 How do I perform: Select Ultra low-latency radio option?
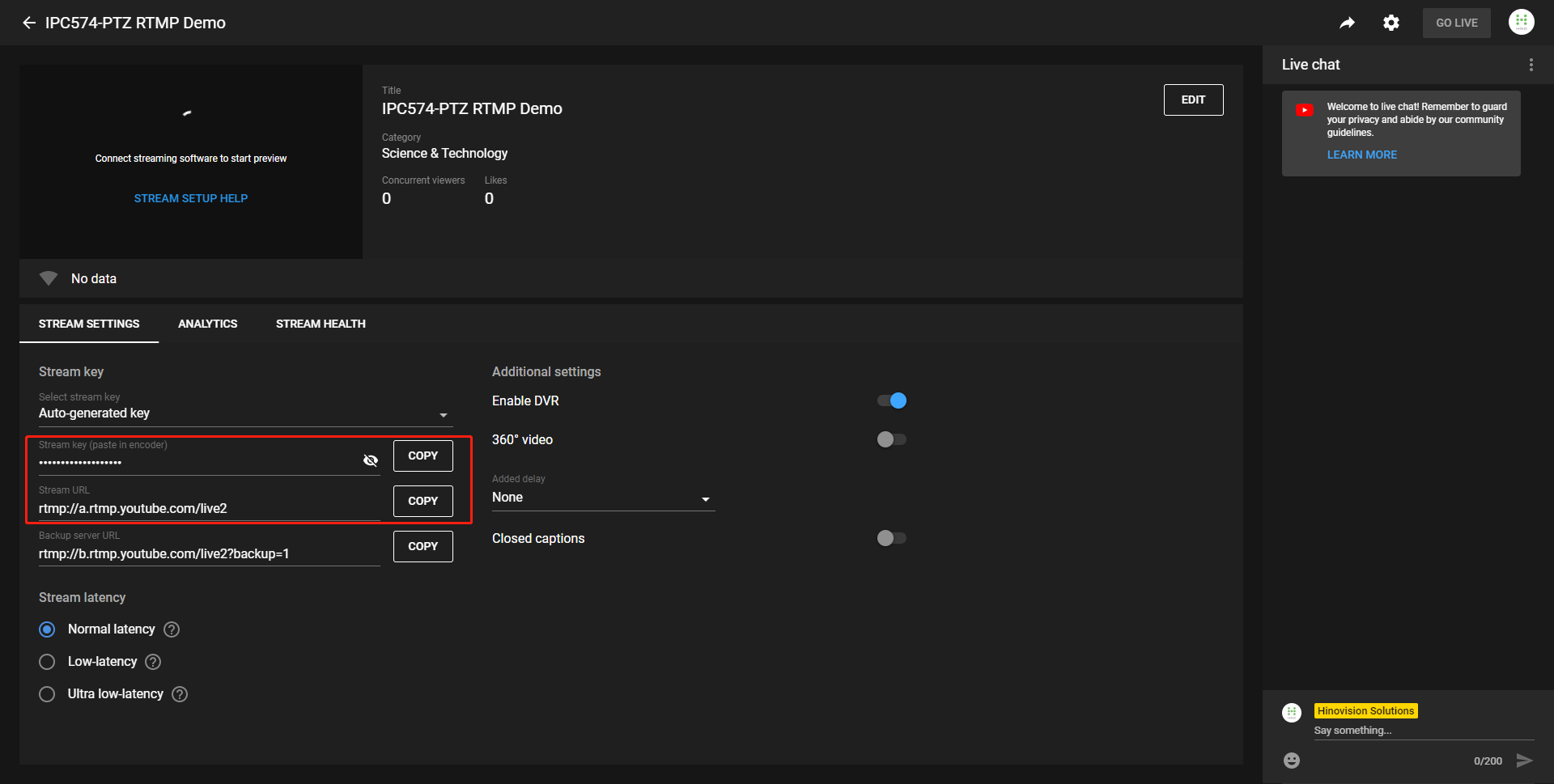coord(47,694)
